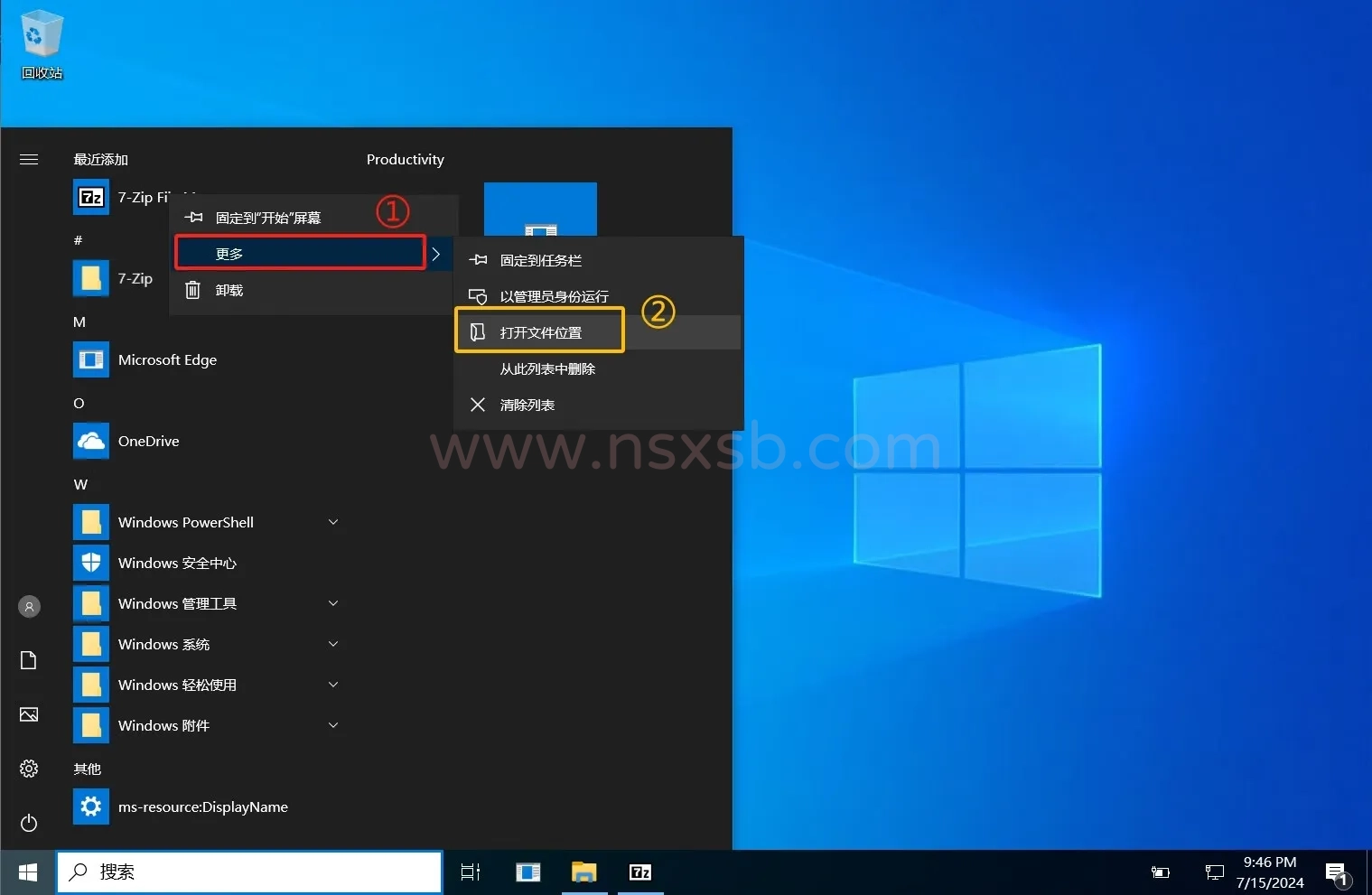Click the network icon in system tray
The image size is (1372, 895).
coord(1215,872)
